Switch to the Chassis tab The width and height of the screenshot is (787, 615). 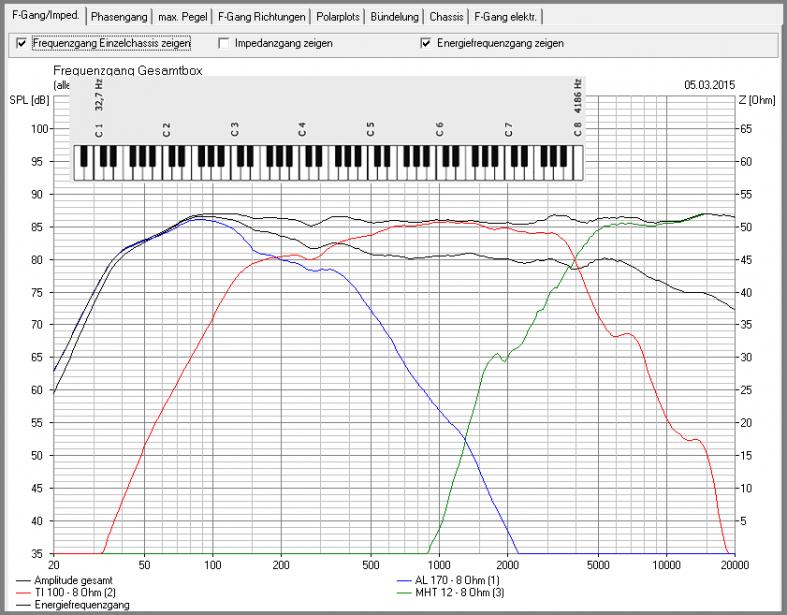[x=445, y=17]
